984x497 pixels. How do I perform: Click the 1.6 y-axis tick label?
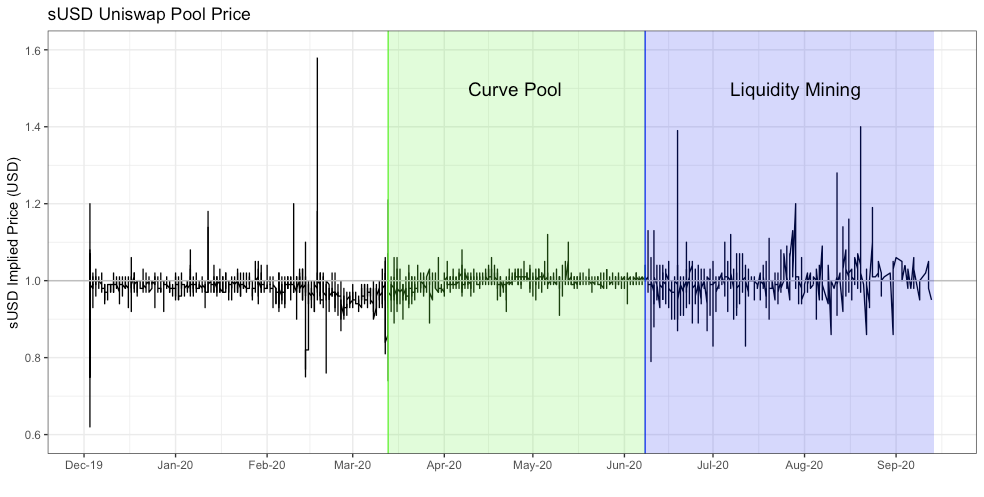[34, 50]
